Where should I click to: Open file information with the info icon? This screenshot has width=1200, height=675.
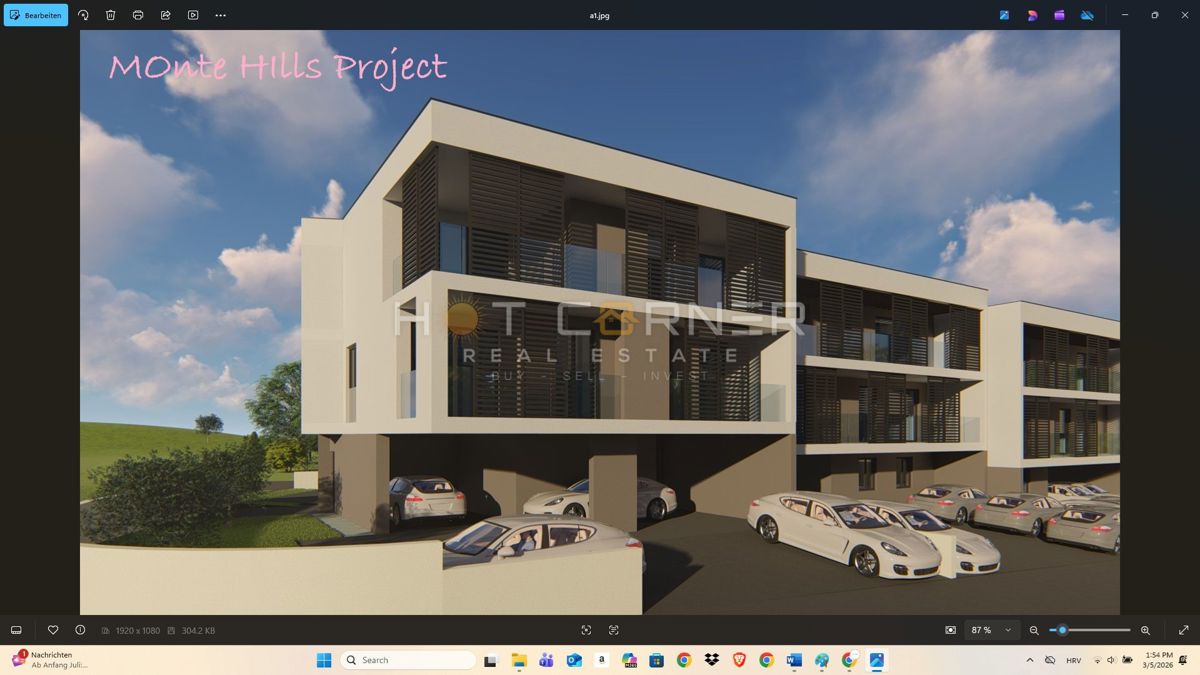[80, 630]
